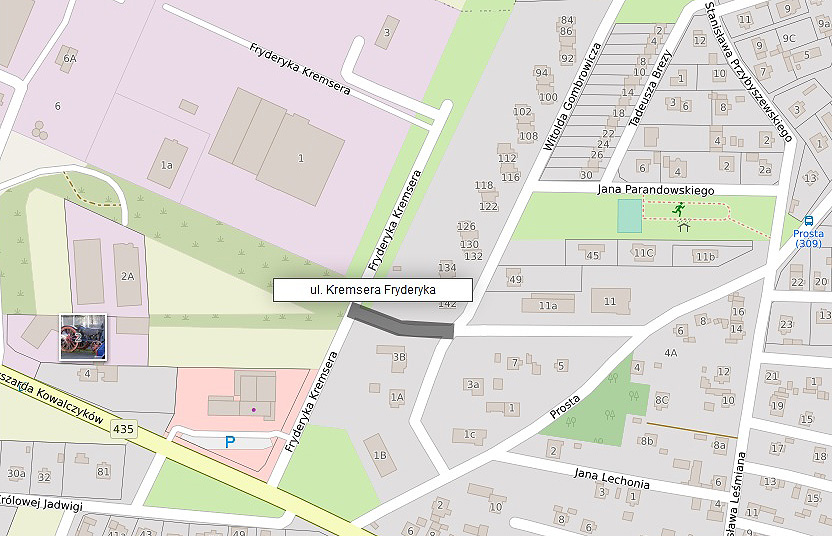Select building labeled 1a

pos(167,163)
